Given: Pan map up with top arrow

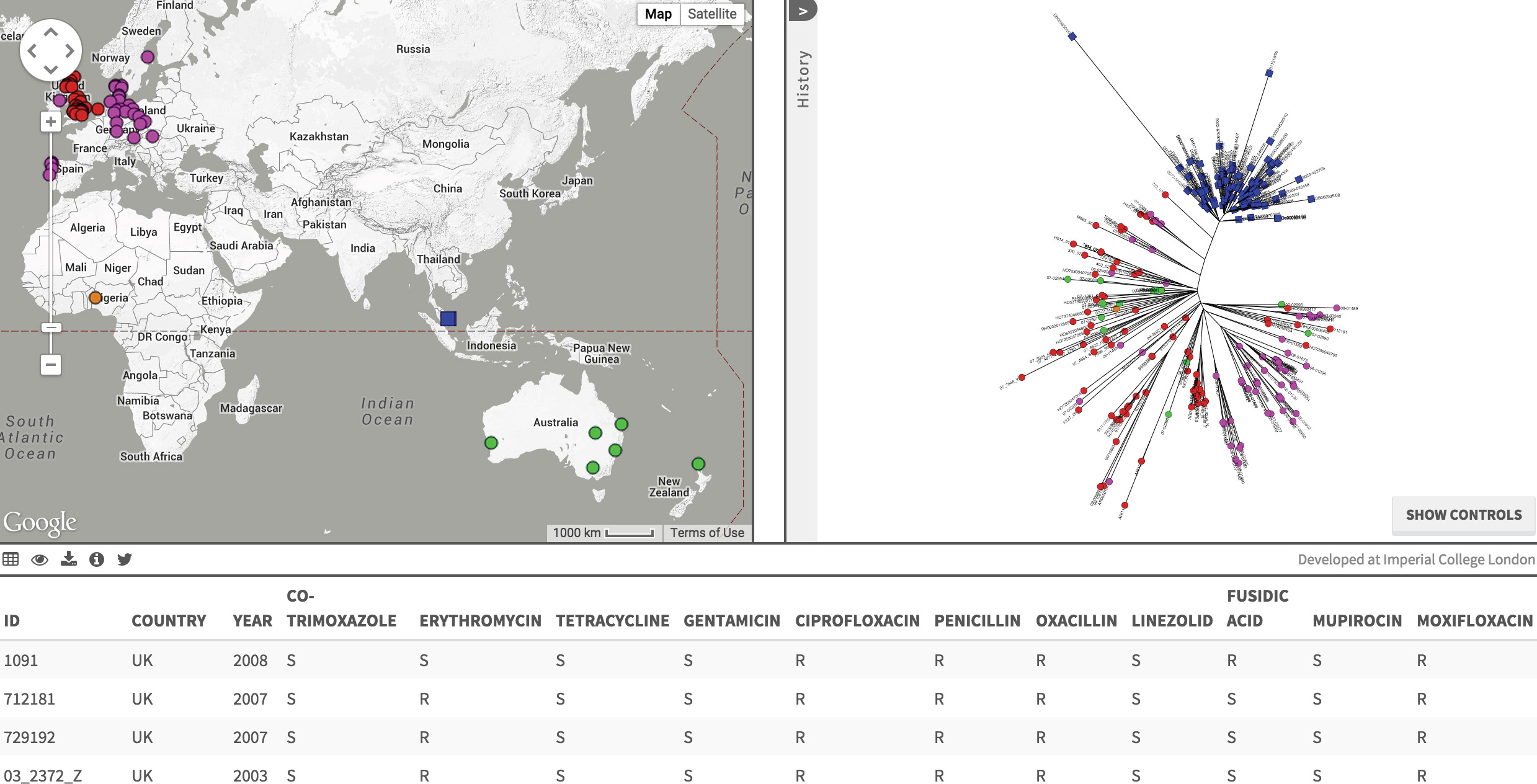Looking at the screenshot, I should pyautogui.click(x=51, y=32).
